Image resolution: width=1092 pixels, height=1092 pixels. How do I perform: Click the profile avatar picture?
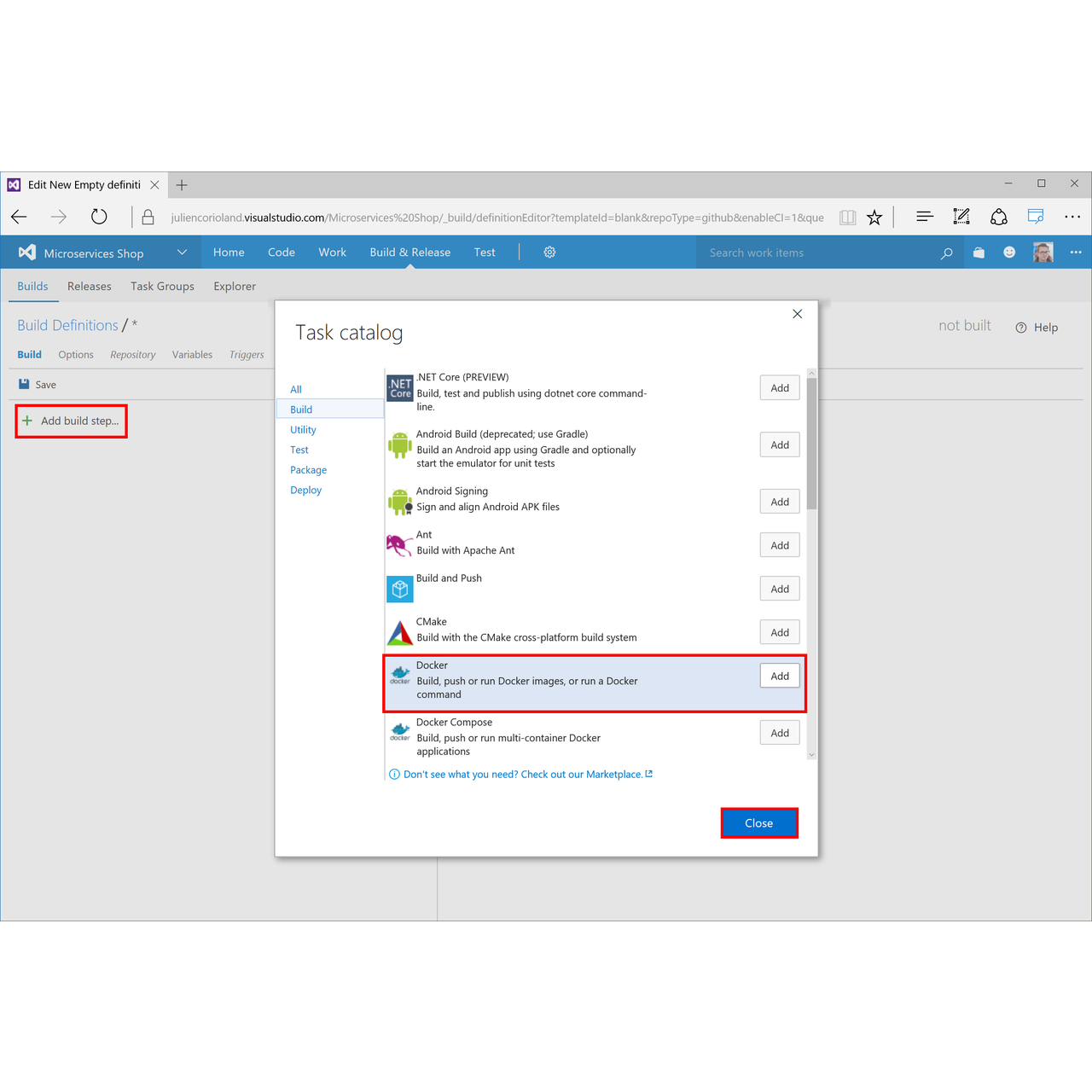point(1042,252)
